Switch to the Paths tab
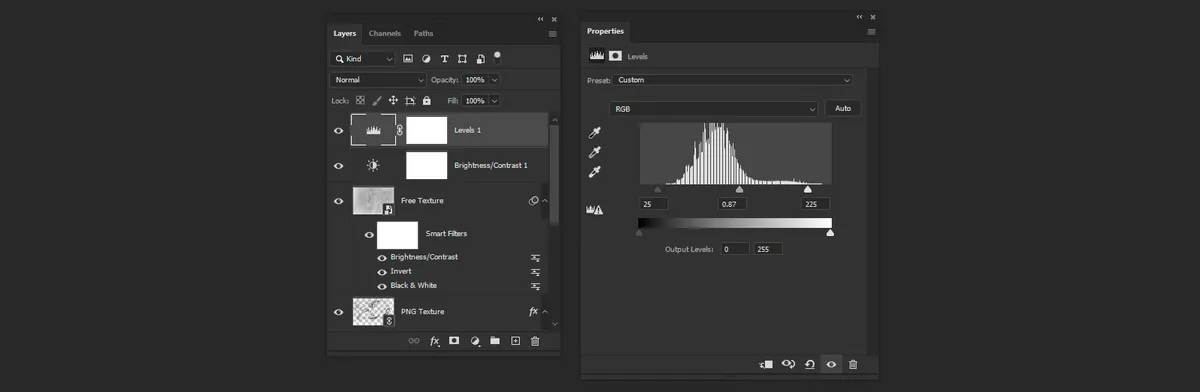Viewport: 1200px width, 392px height. point(424,34)
